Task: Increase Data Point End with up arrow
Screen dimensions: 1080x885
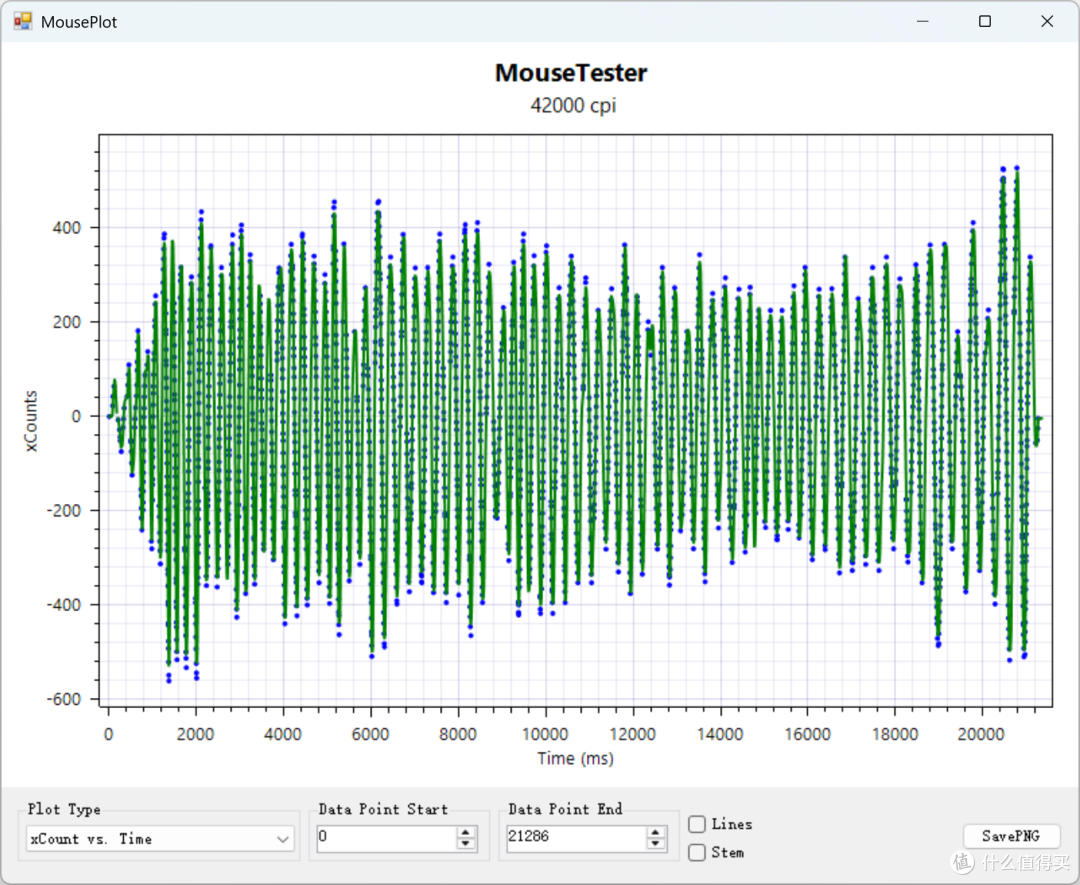Action: pos(656,833)
